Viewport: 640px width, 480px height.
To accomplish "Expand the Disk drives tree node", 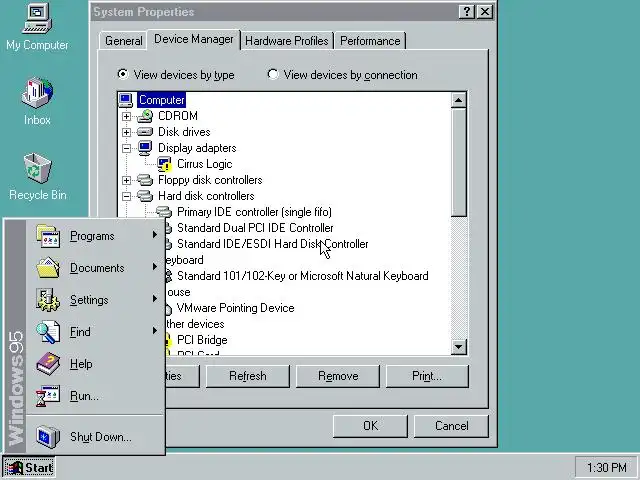I will pos(127,132).
